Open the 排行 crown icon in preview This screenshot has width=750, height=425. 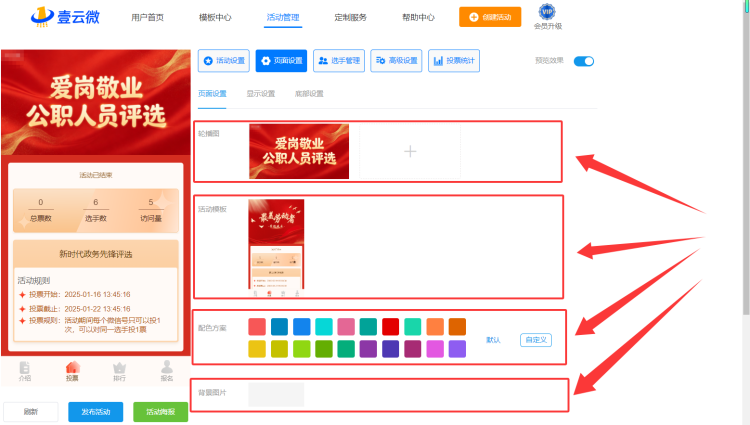[x=119, y=371]
